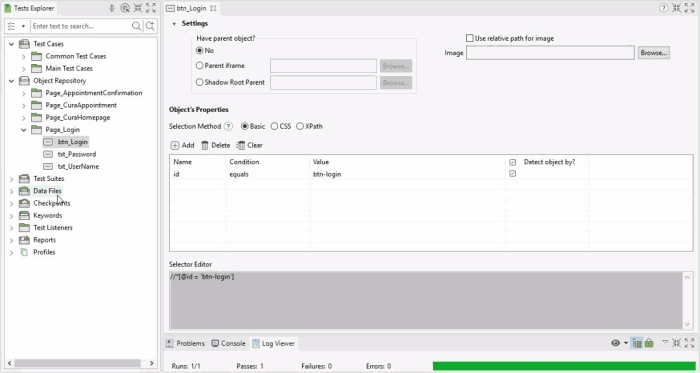Close the btn_Login editor tab
The image size is (700, 373).
tap(213, 8)
